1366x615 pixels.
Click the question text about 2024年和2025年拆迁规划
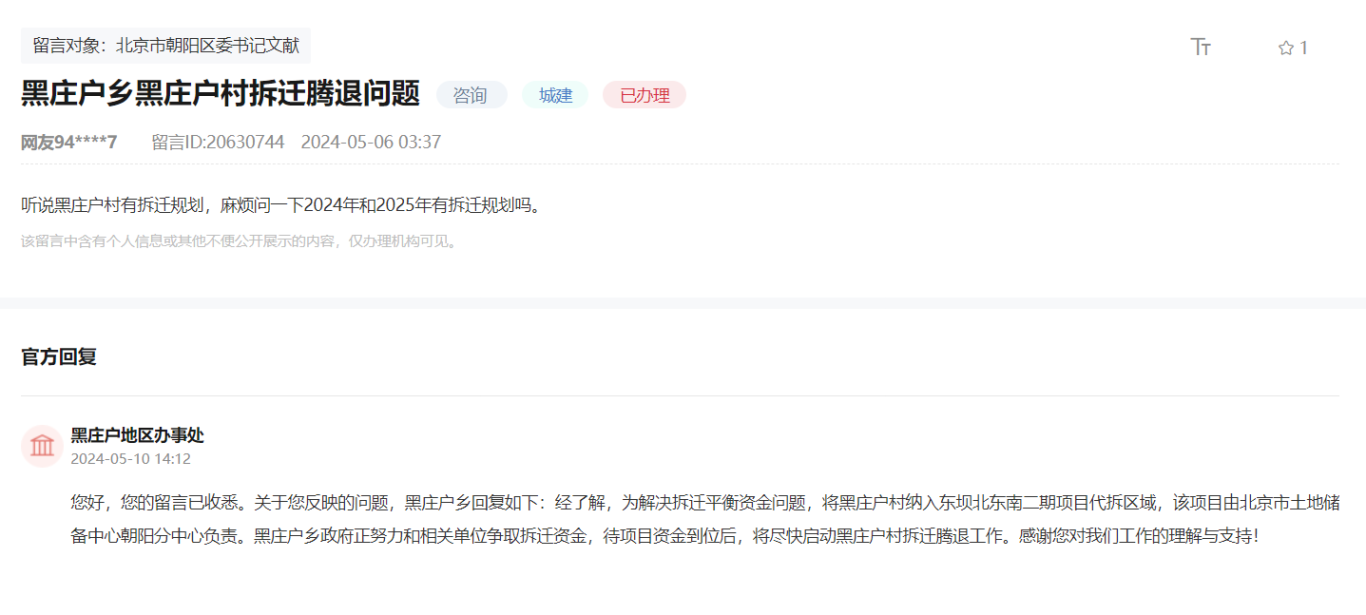281,205
